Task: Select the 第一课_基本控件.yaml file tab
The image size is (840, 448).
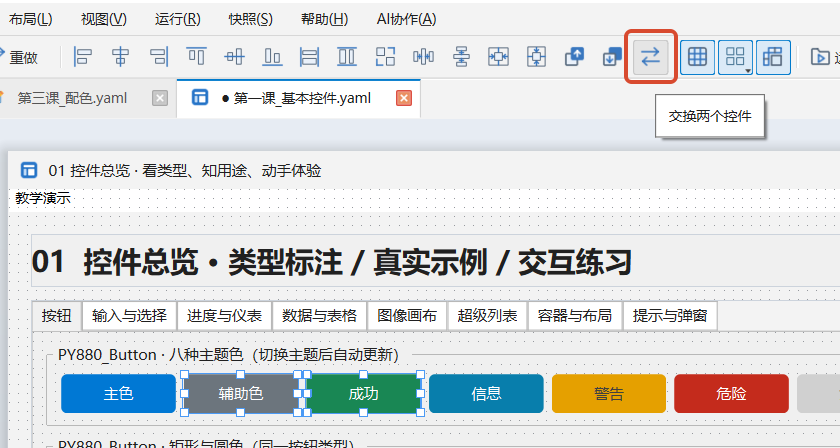Action: (298, 98)
